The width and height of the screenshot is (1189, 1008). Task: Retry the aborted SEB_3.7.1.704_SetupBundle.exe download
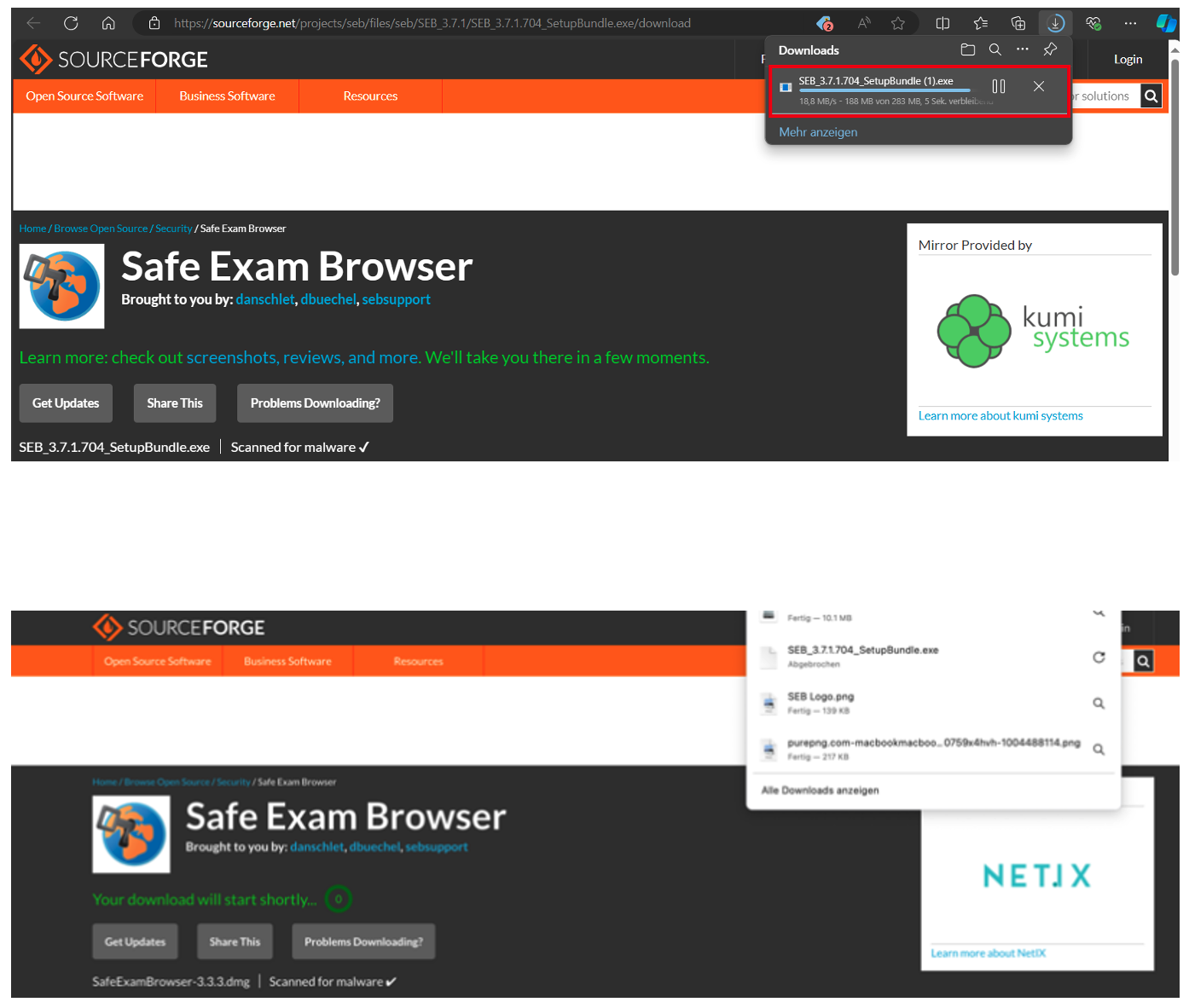point(1099,657)
